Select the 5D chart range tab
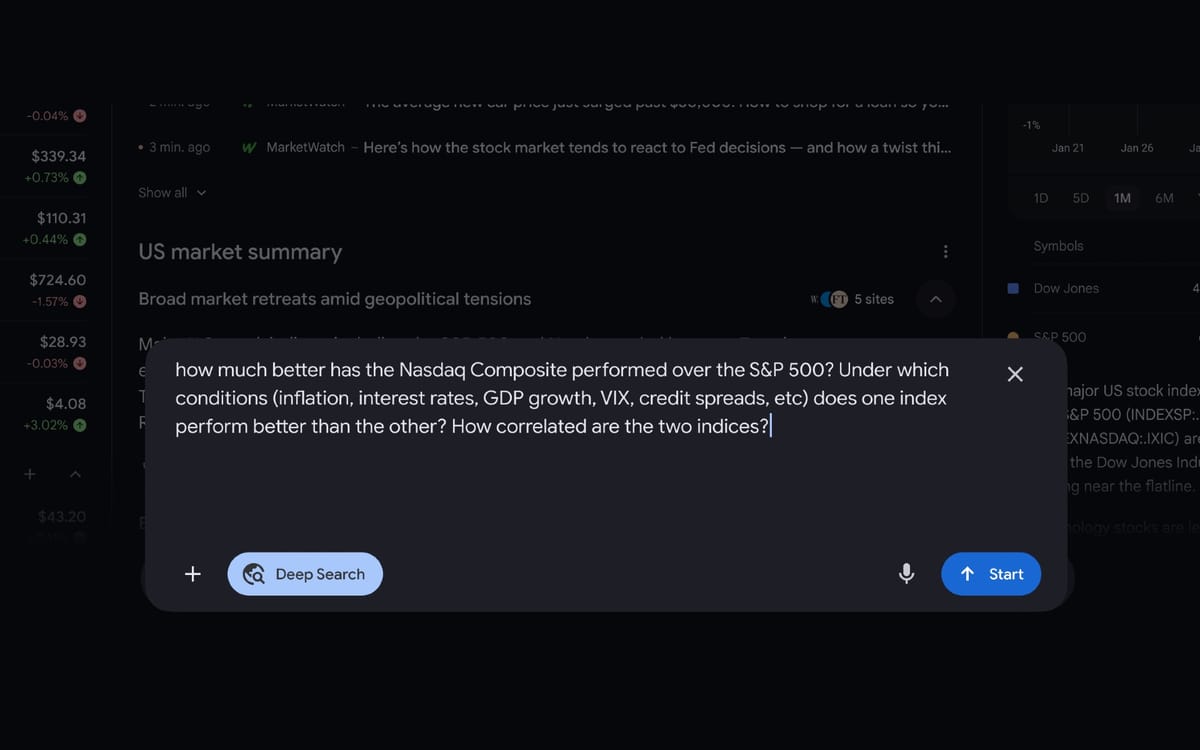The image size is (1200, 750). pyautogui.click(x=1080, y=198)
